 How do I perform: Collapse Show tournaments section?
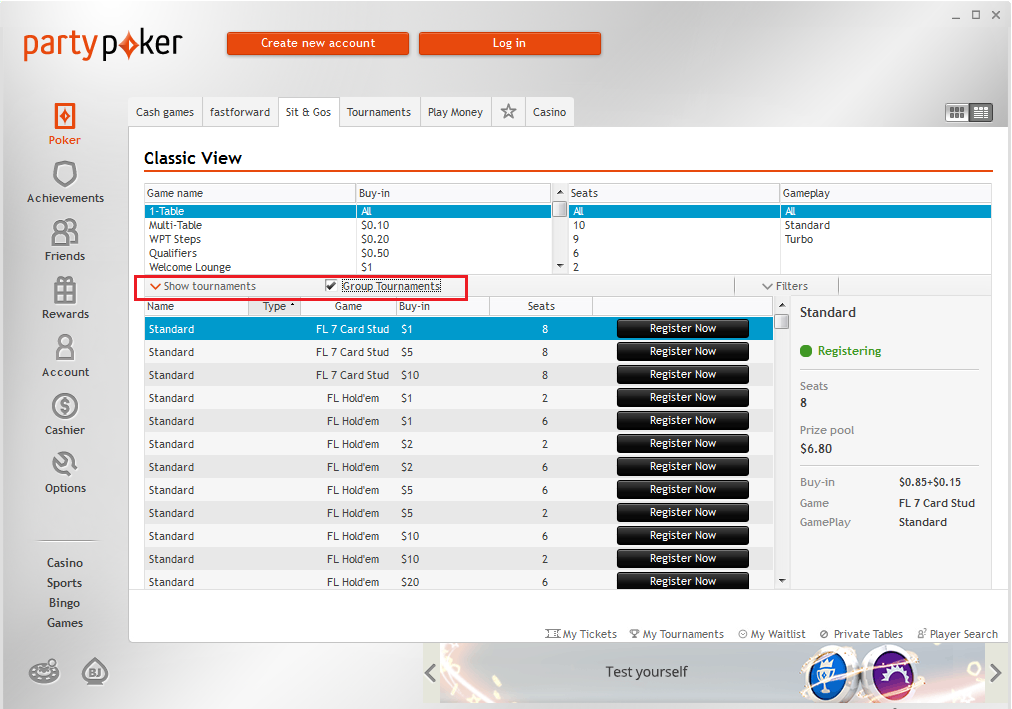click(203, 286)
